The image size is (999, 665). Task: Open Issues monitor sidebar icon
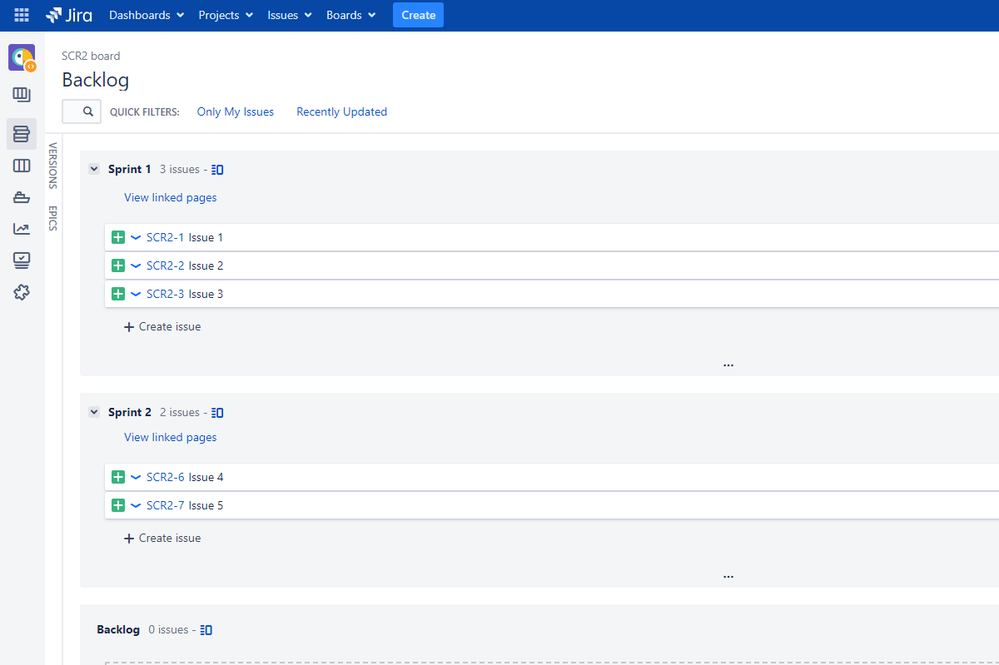(x=22, y=260)
